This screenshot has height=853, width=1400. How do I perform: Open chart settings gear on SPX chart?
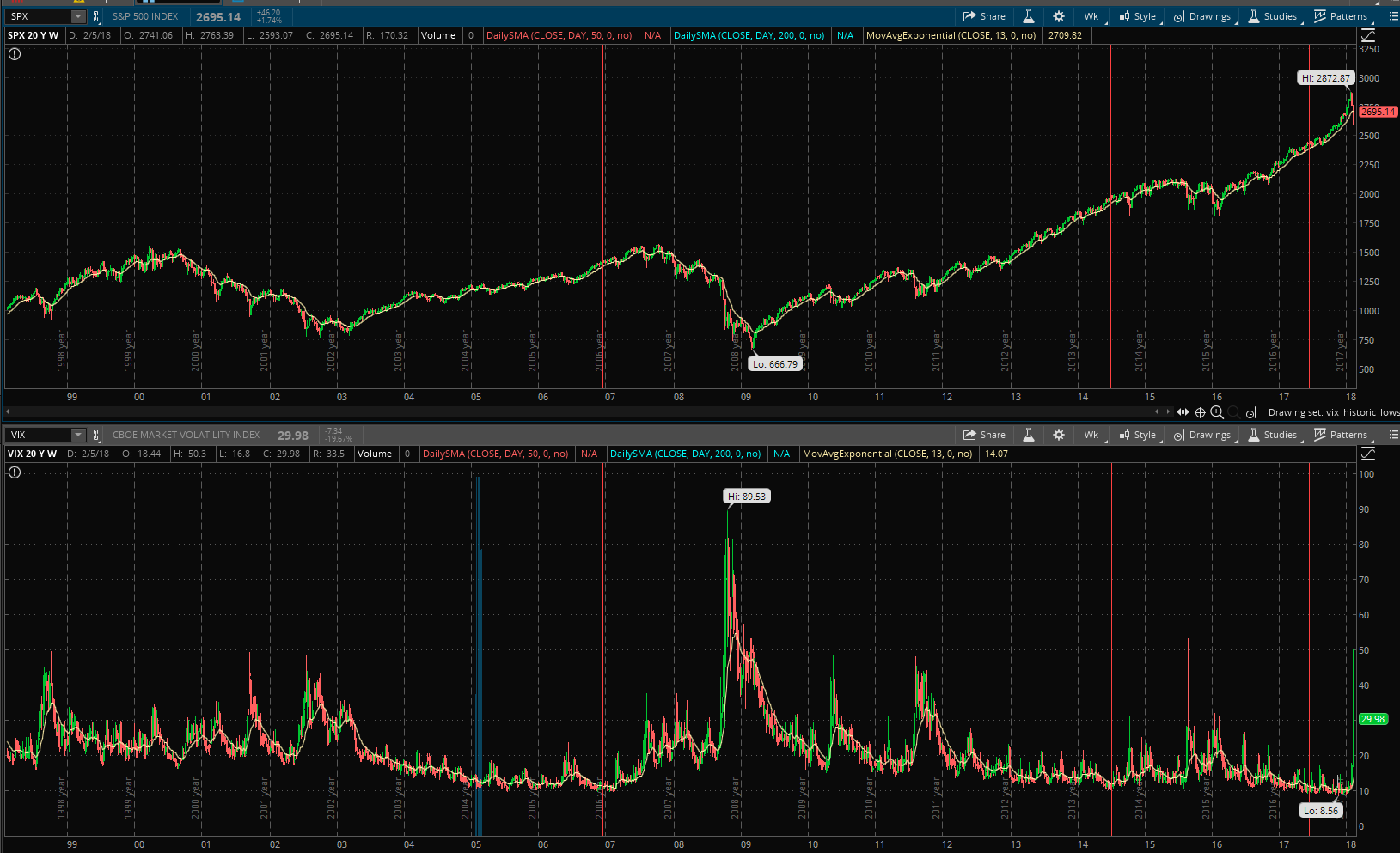(x=1059, y=16)
